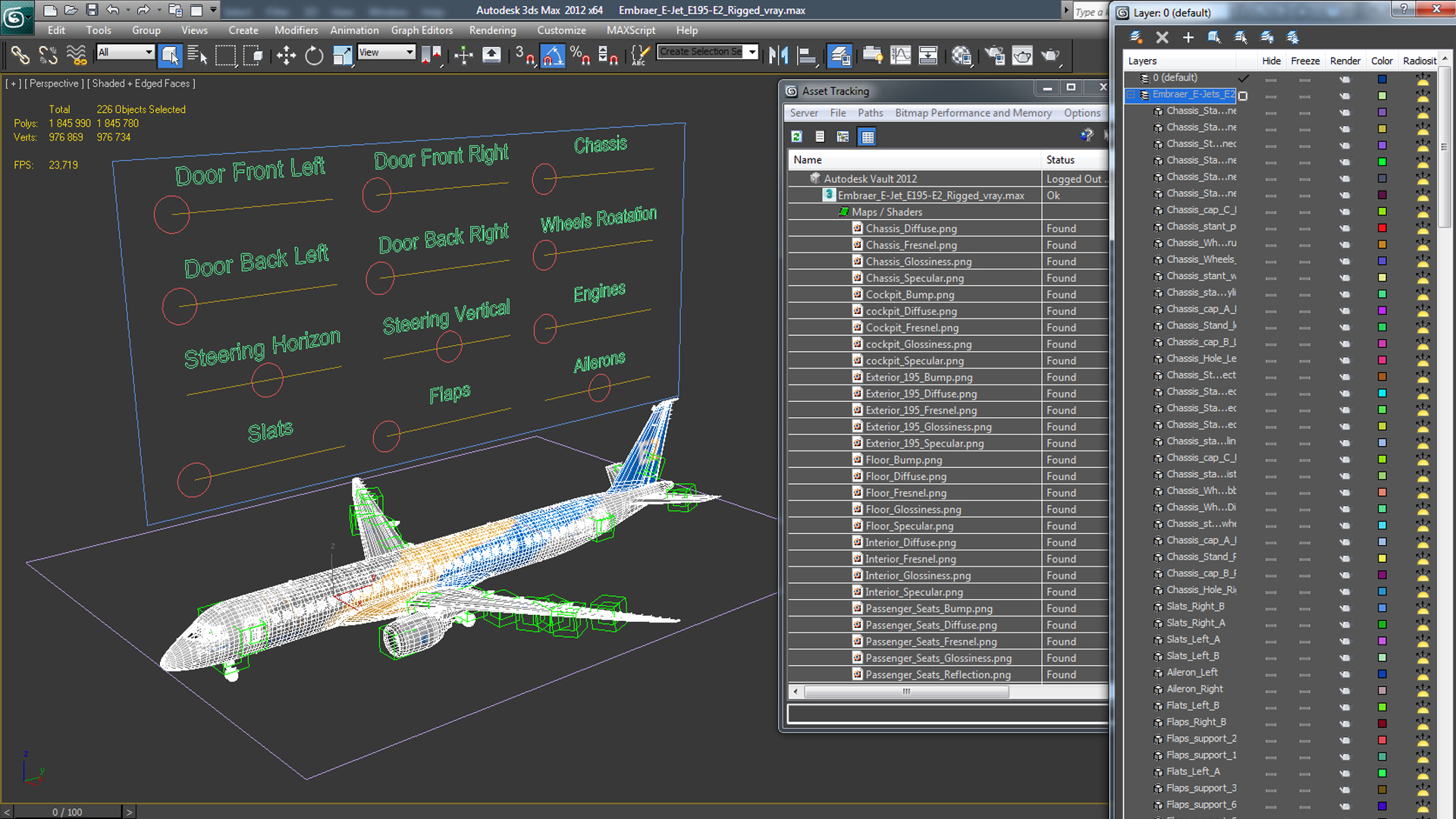Click color swatch of 0 (default) layer
This screenshot has height=819, width=1456.
coord(1382,79)
